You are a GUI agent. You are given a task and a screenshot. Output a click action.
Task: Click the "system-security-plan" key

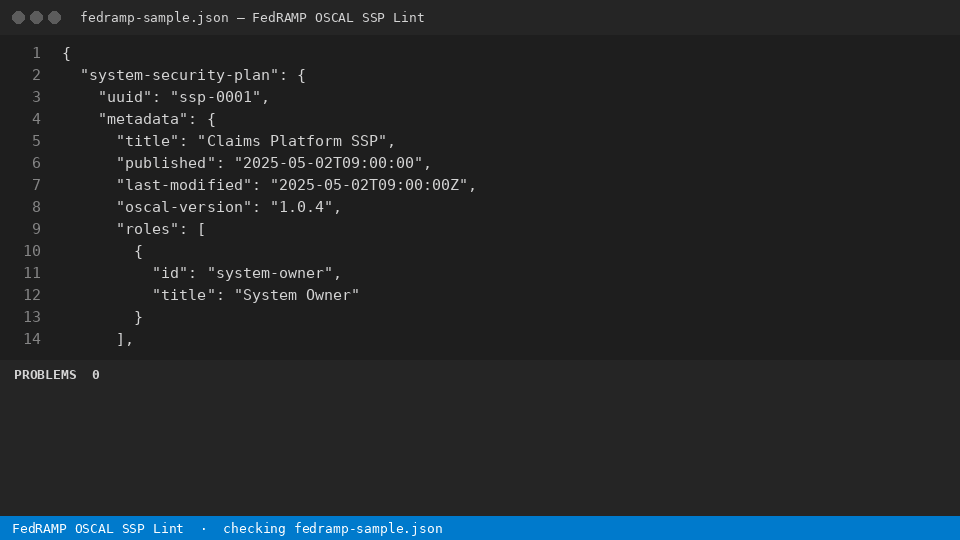[179, 75]
